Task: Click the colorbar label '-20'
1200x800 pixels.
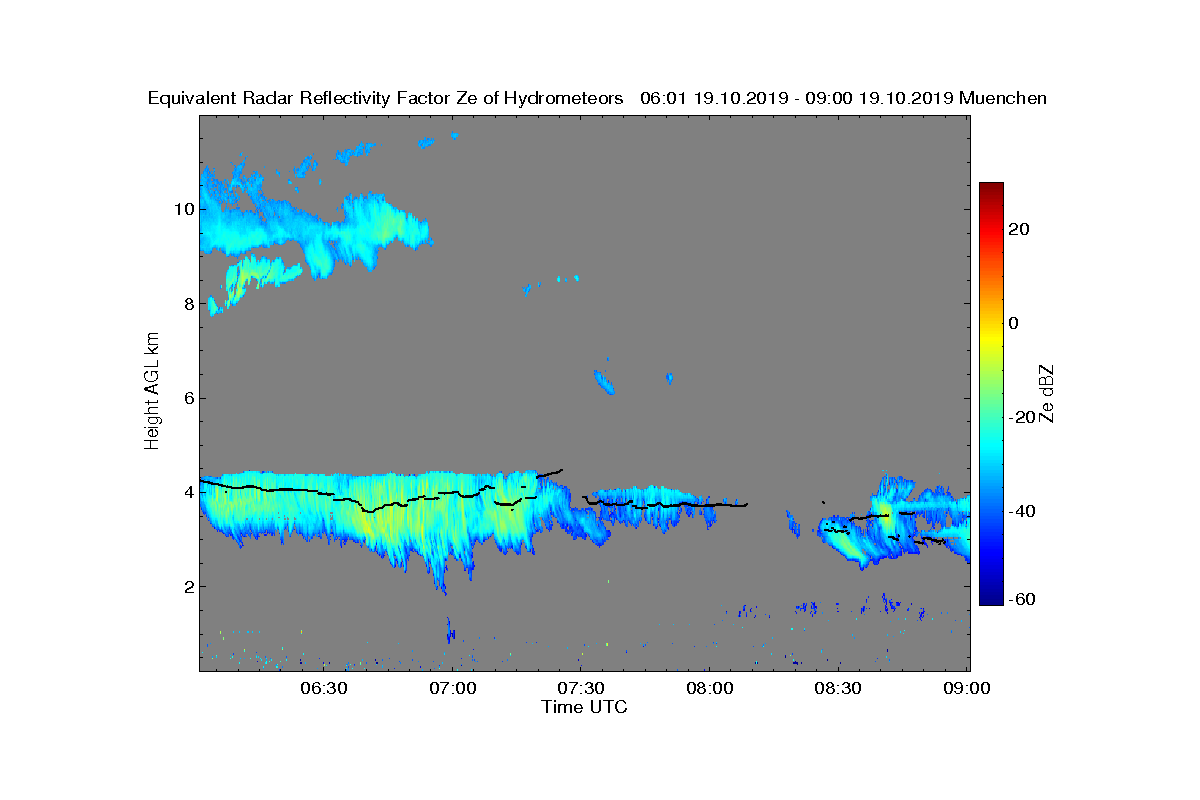Action: coord(1022,417)
